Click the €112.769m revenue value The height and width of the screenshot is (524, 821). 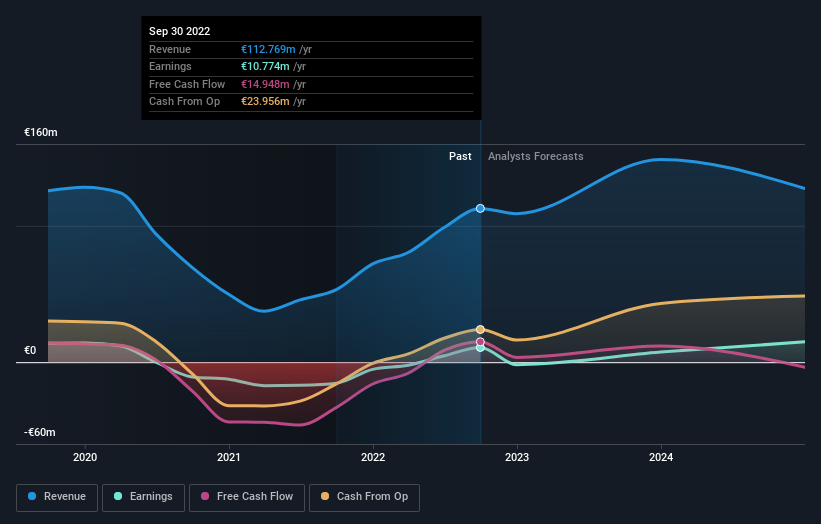click(268, 49)
